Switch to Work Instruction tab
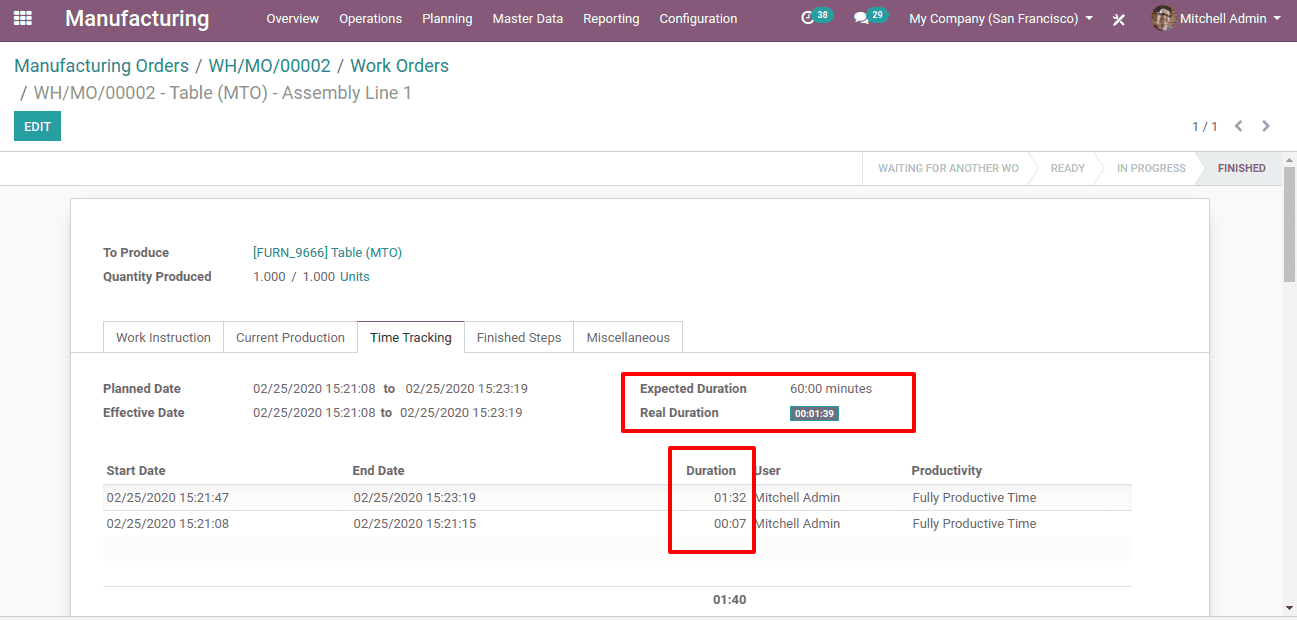This screenshot has width=1297, height=620. 163,337
